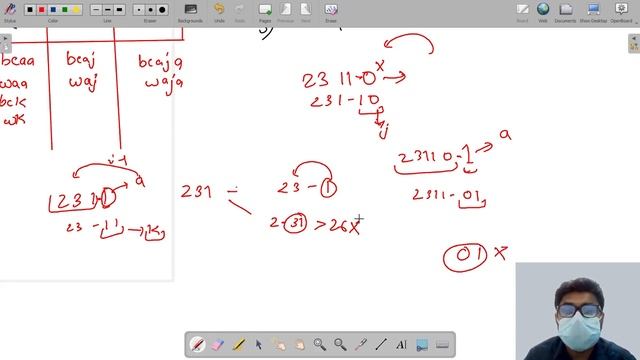Image resolution: width=640 pixels, height=360 pixels.
Task: Go to the Next page
Action: (306, 12)
